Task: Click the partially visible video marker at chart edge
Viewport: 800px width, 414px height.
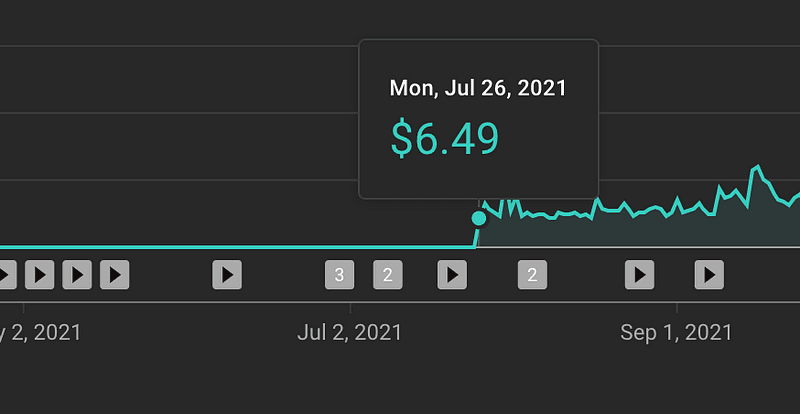Action: pyautogui.click(x=8, y=275)
